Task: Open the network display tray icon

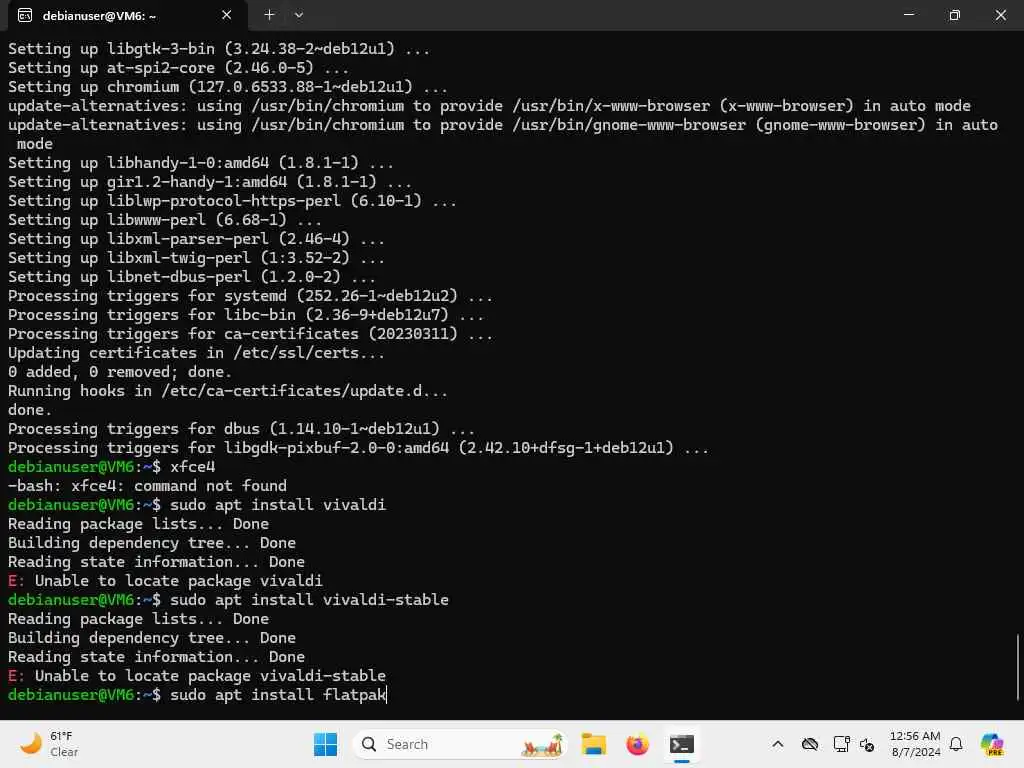Action: click(x=841, y=744)
